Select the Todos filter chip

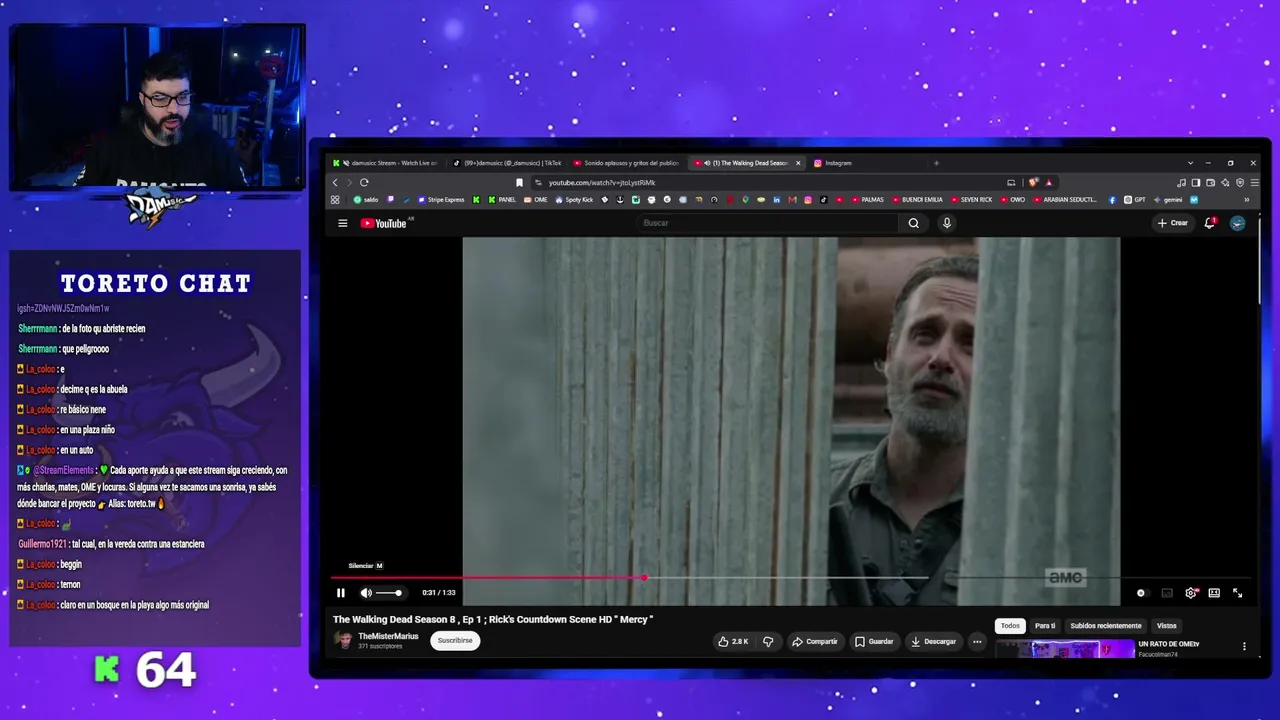click(1010, 626)
